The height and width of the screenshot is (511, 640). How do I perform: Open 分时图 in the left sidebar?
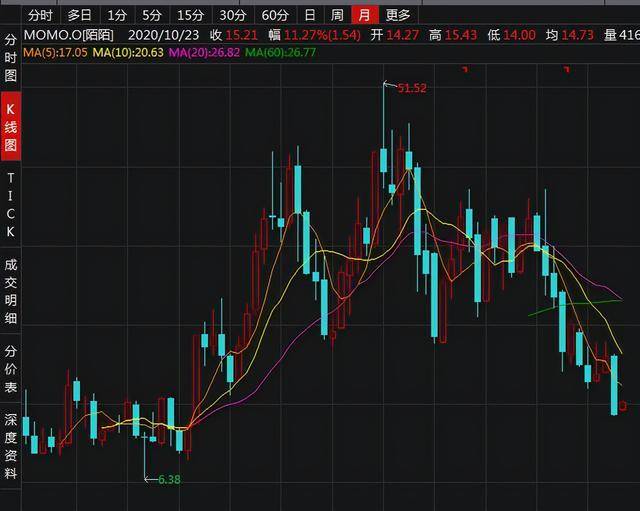coord(11,58)
